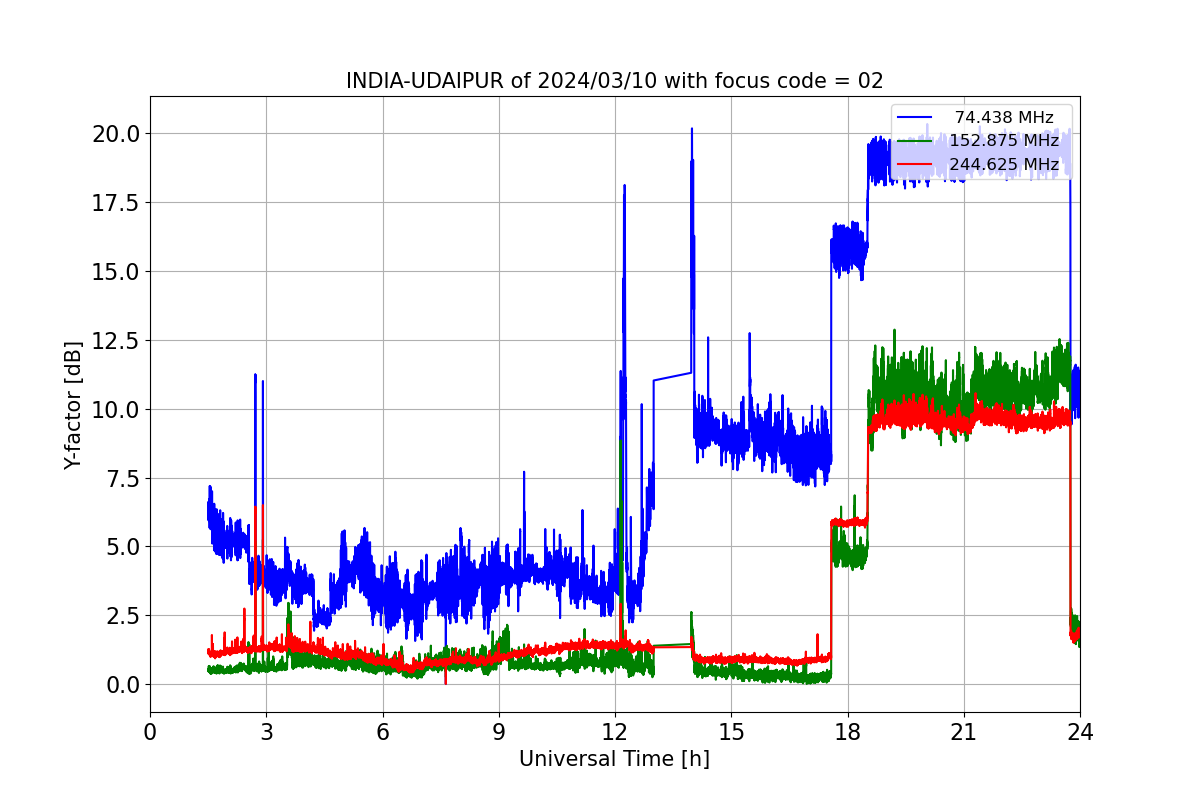This screenshot has width=1200, height=800.
Task: Click the x-axis tick label 0
Action: [x=150, y=731]
